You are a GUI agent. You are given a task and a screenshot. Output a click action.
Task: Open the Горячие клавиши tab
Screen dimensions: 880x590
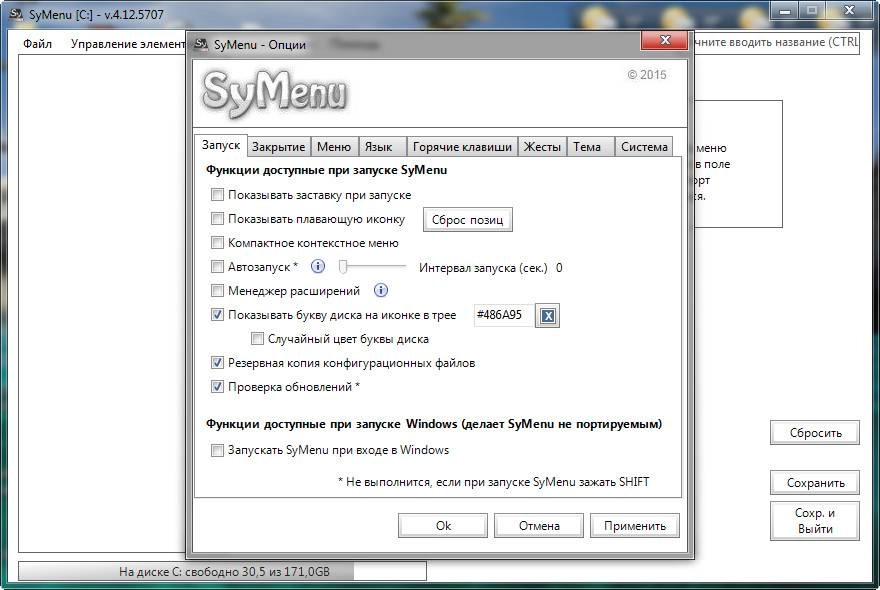462,147
